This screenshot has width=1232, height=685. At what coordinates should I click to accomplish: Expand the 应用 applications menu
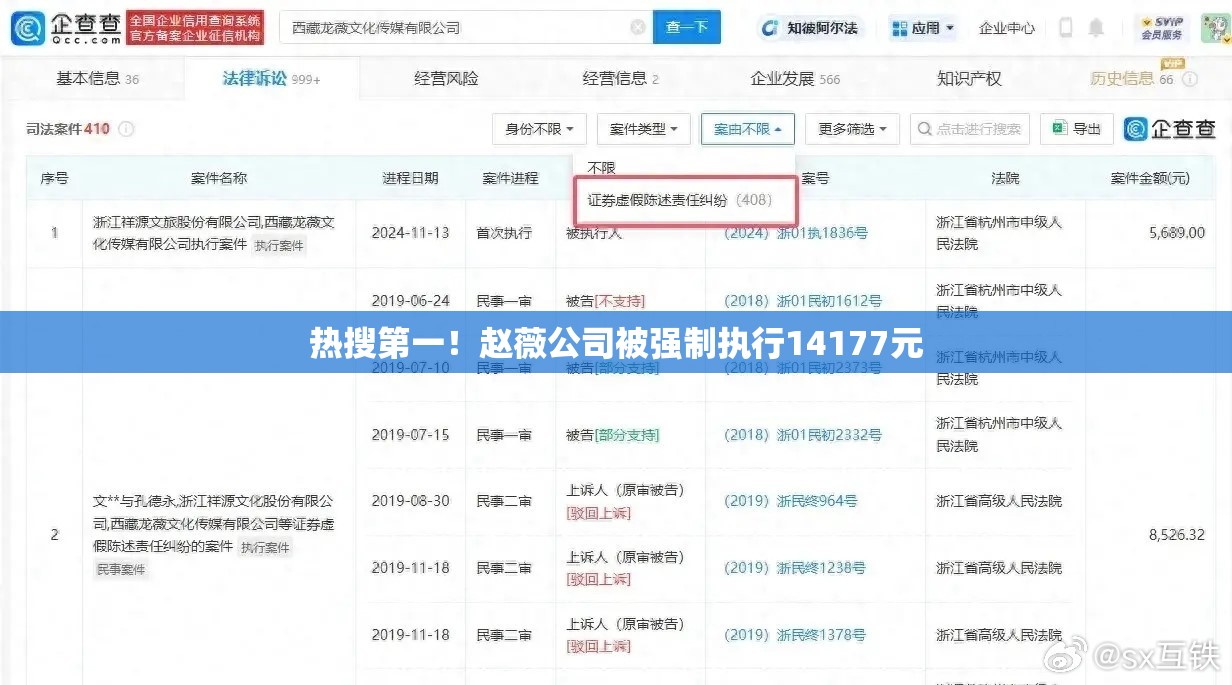[922, 28]
